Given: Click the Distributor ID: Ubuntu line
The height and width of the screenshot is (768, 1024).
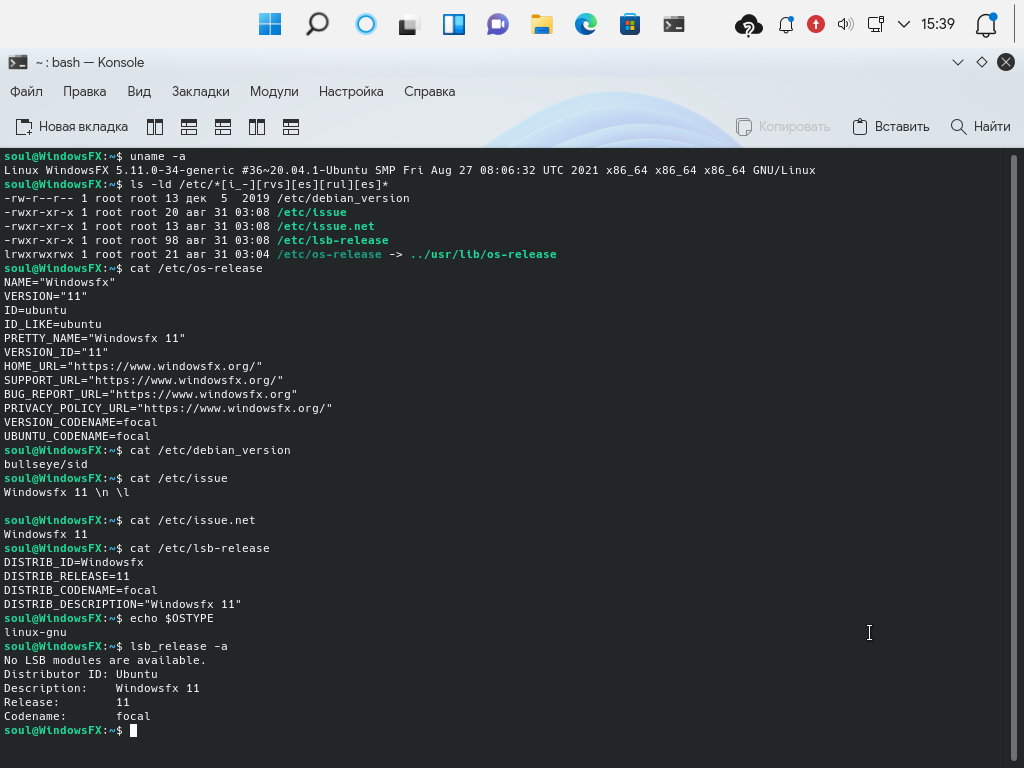Looking at the screenshot, I should [x=80, y=674].
